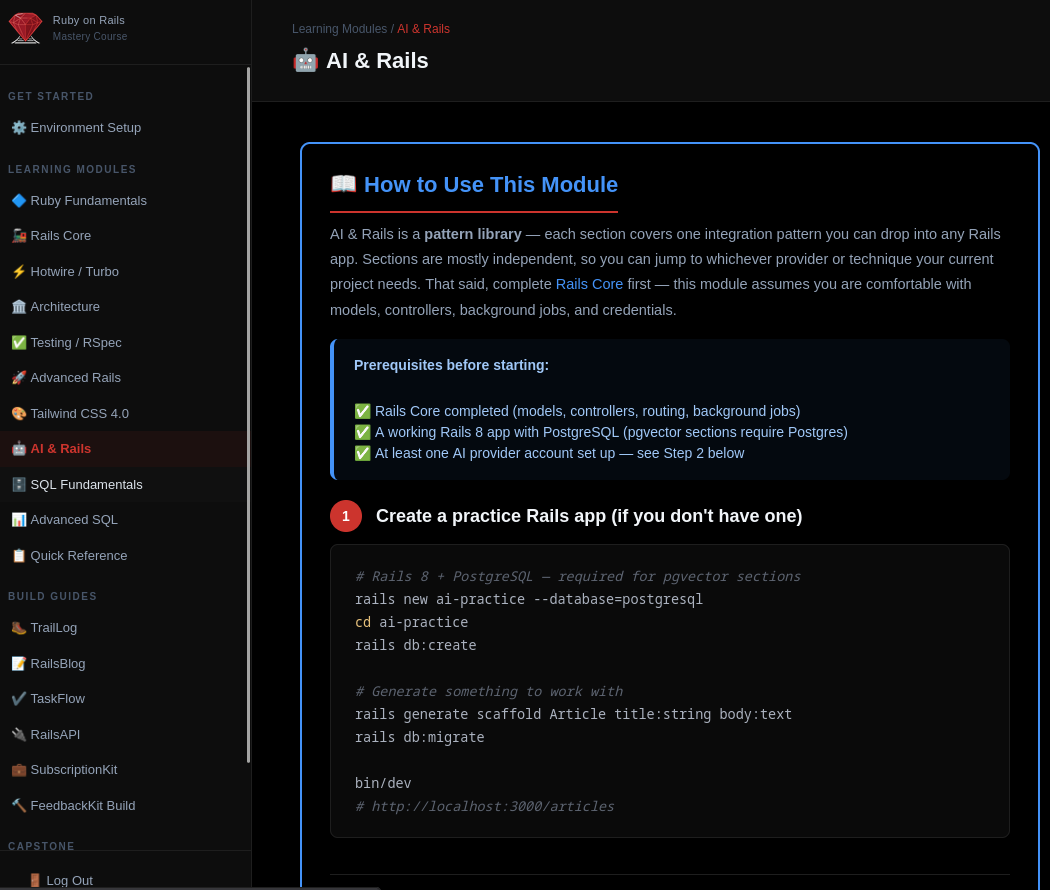Select Hotwire / Turbo module
This screenshot has height=890, width=1050.
pyautogui.click(x=123, y=271)
